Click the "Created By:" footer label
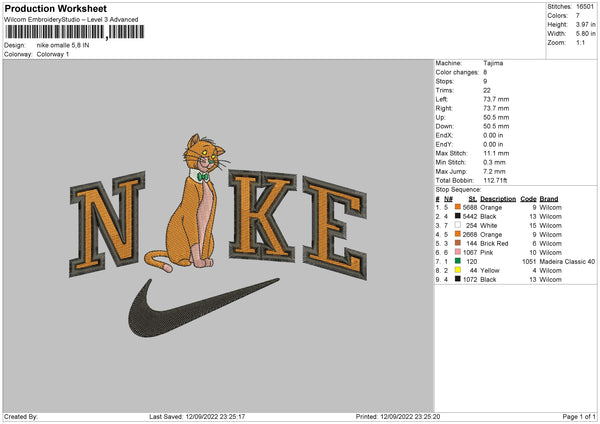 click(21, 416)
